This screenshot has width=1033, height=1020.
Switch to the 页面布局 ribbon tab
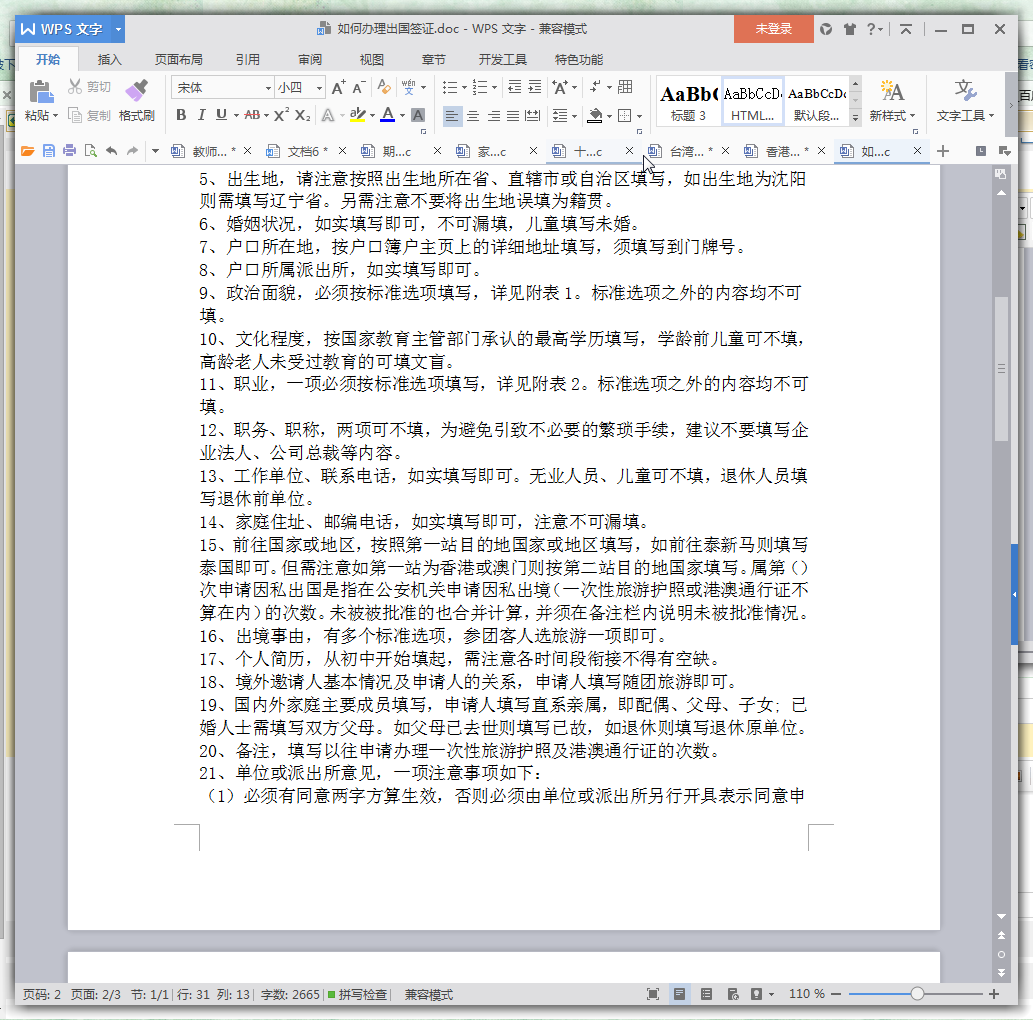(x=179, y=59)
